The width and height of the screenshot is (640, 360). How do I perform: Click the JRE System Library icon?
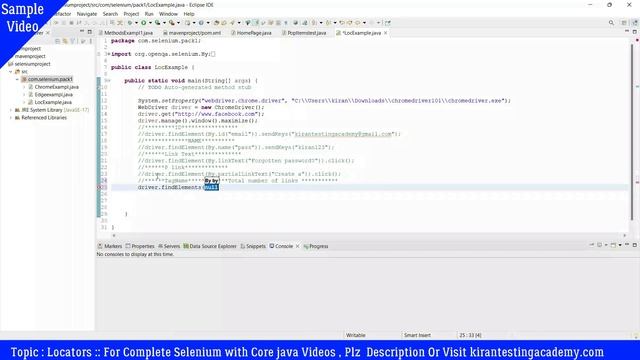[x=17, y=110]
